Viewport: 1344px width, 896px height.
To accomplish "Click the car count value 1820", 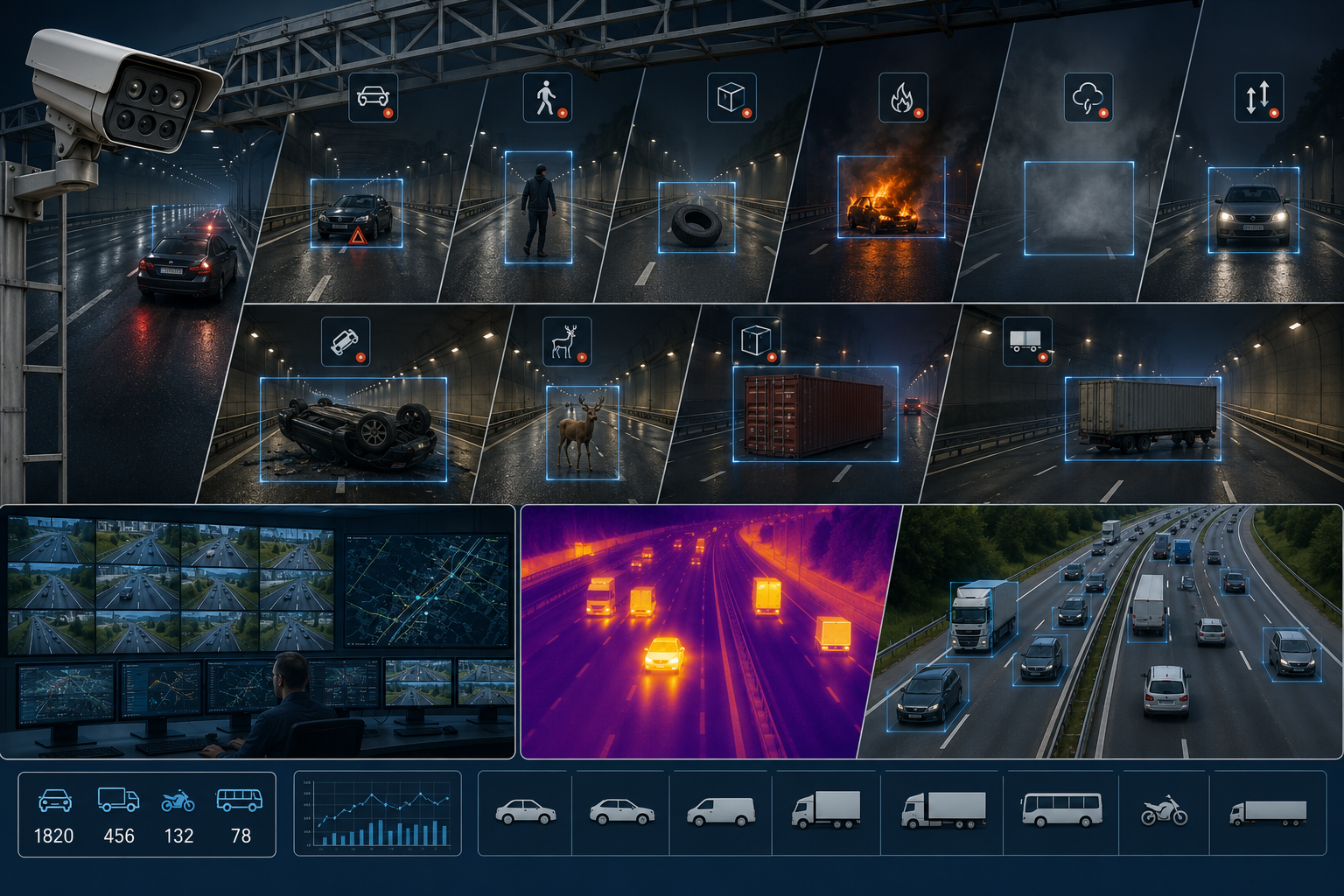I will click(53, 836).
